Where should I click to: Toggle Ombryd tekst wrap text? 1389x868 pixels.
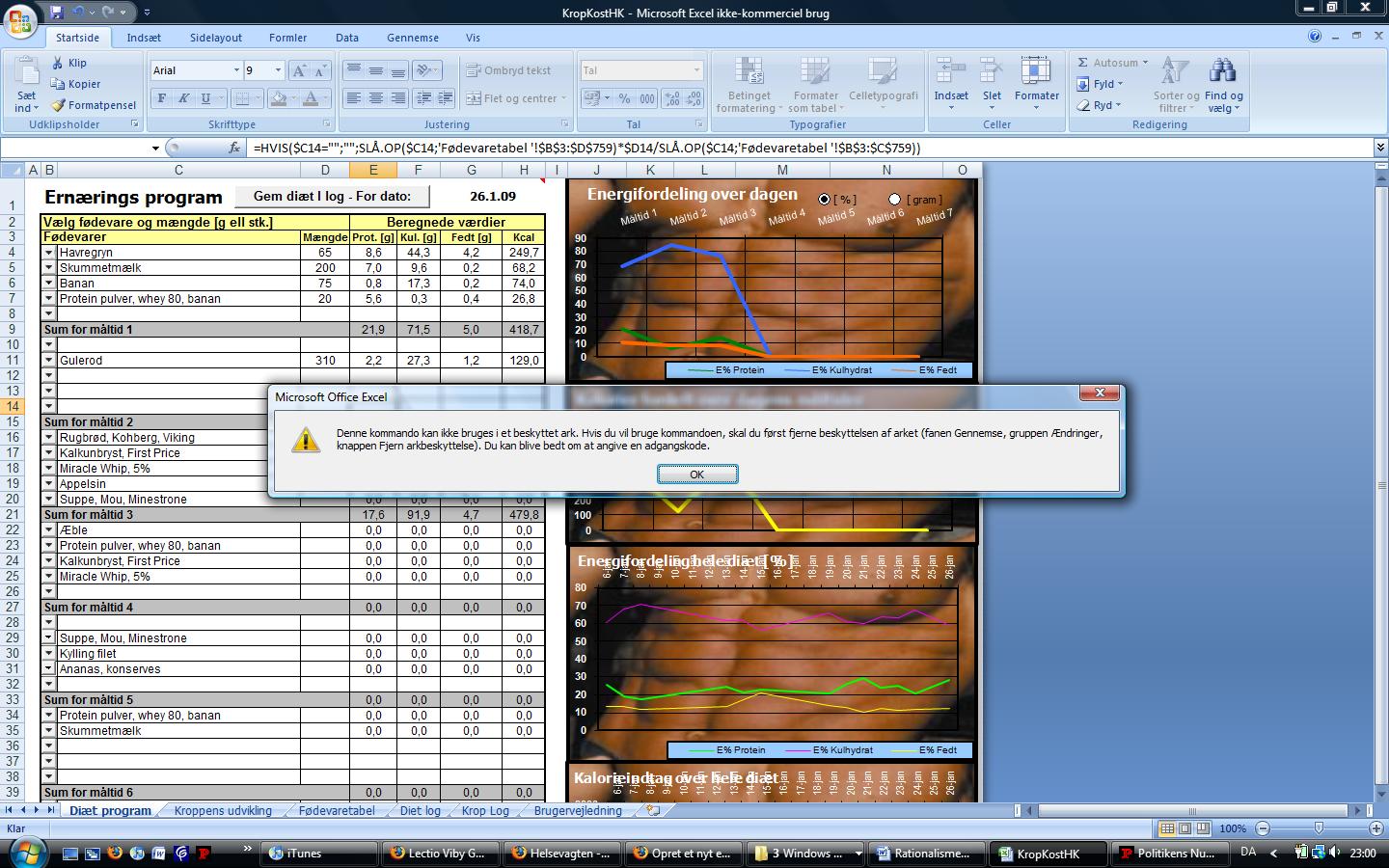tap(508, 70)
